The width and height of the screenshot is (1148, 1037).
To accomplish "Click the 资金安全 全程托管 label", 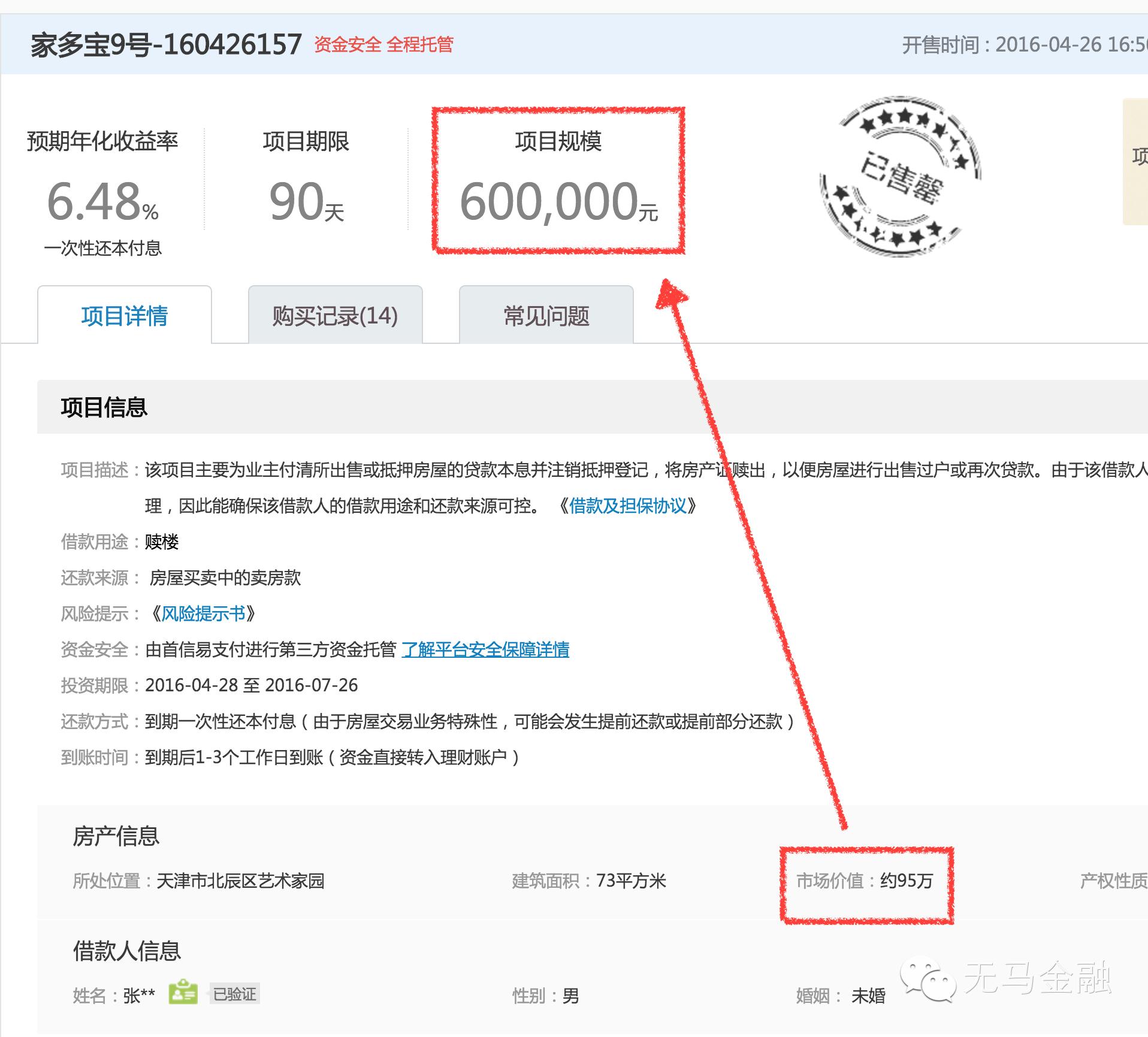I will (384, 45).
